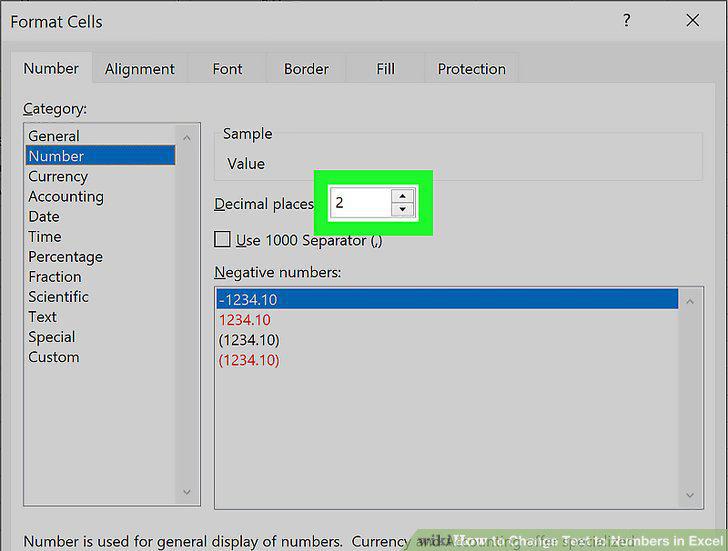Click Negative numbers list up arrow

690,302
